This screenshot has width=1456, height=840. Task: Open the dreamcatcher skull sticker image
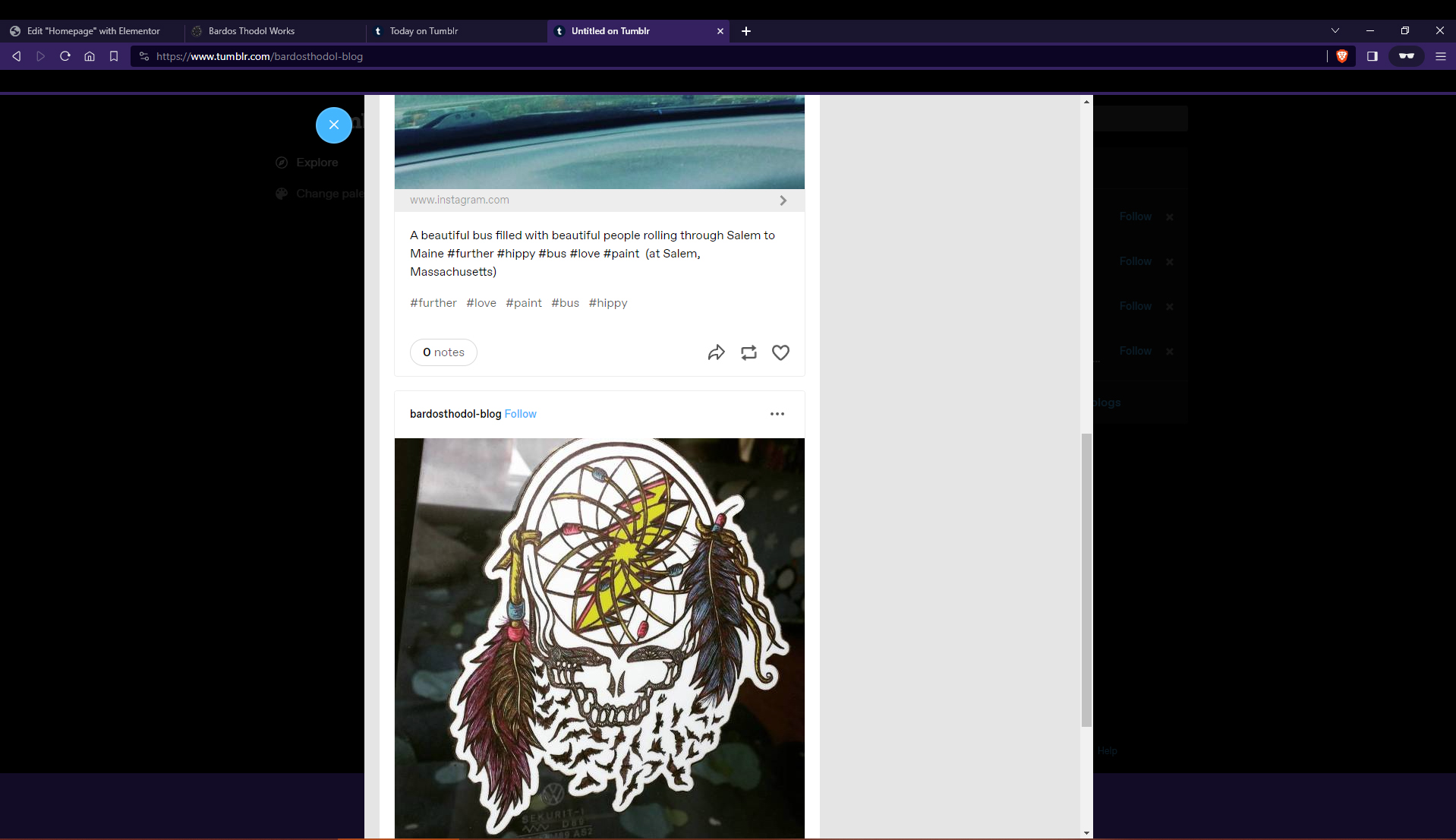click(600, 638)
